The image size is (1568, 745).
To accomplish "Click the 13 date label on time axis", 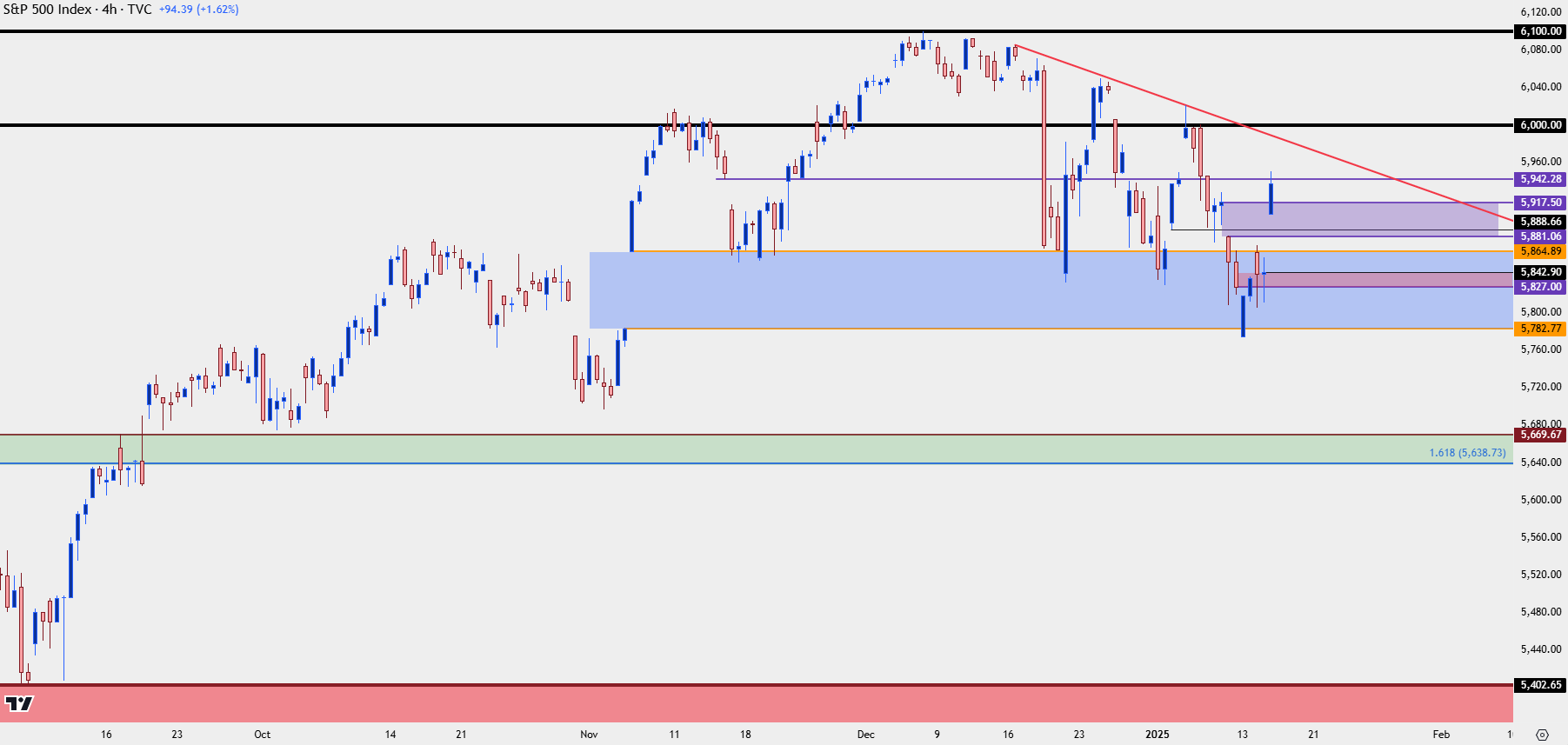I will coord(1242,735).
